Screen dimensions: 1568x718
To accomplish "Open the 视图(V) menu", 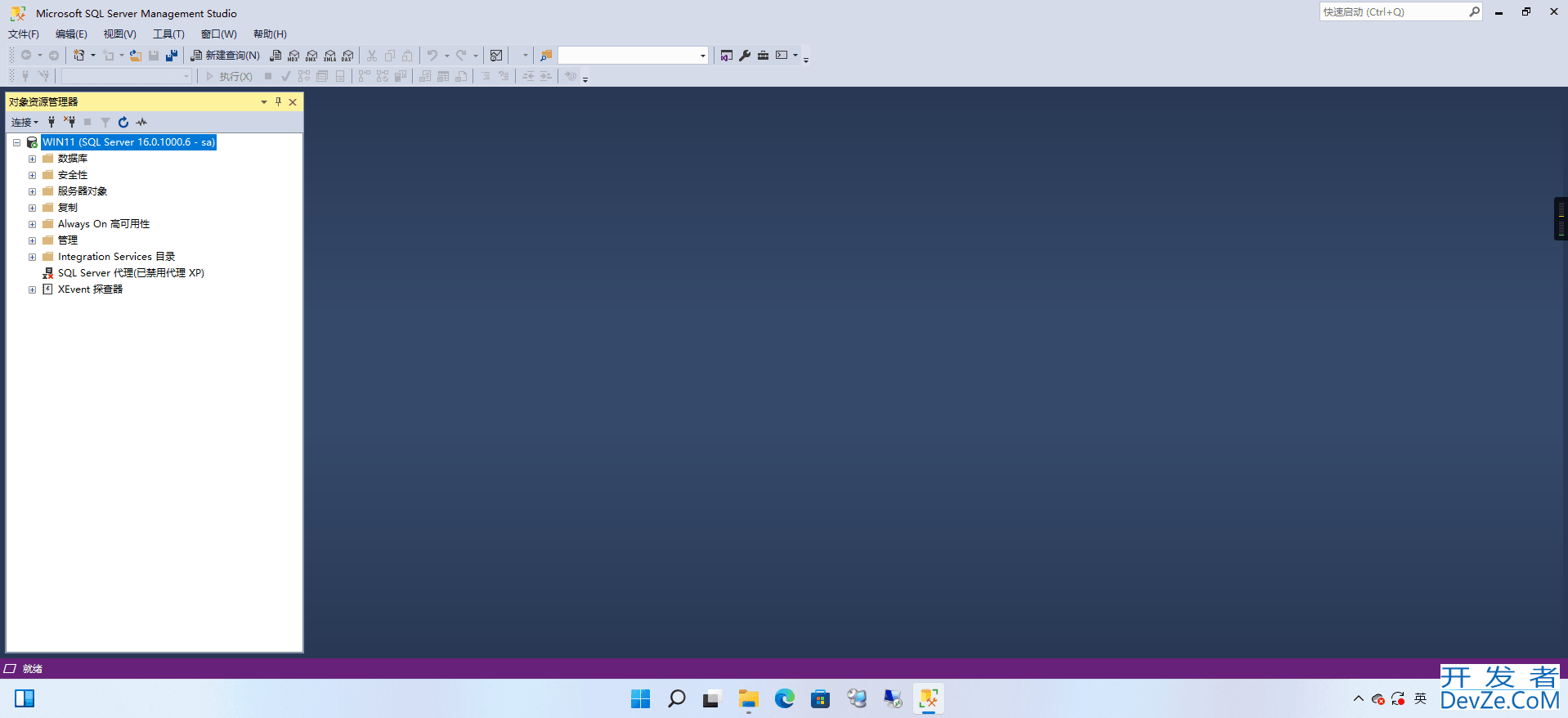I will 119,34.
